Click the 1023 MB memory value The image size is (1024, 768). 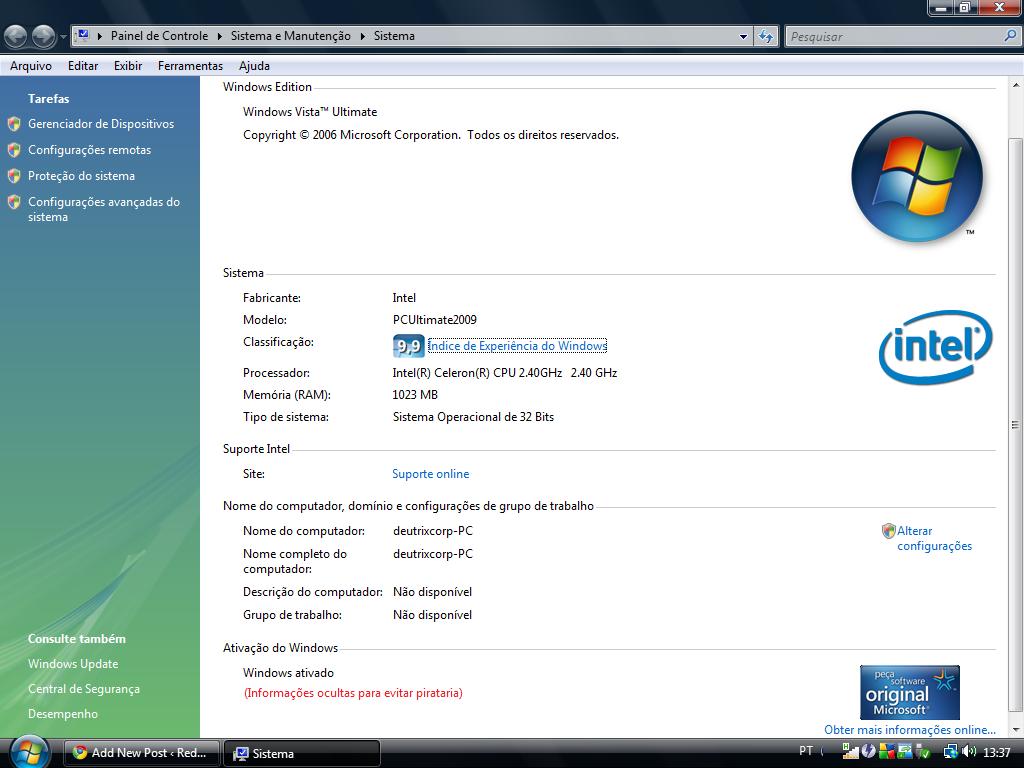[415, 395]
